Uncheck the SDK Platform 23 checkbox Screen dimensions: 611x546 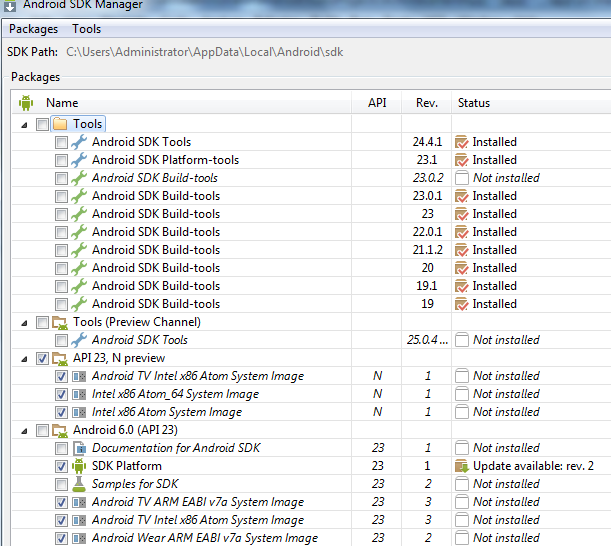(61, 466)
